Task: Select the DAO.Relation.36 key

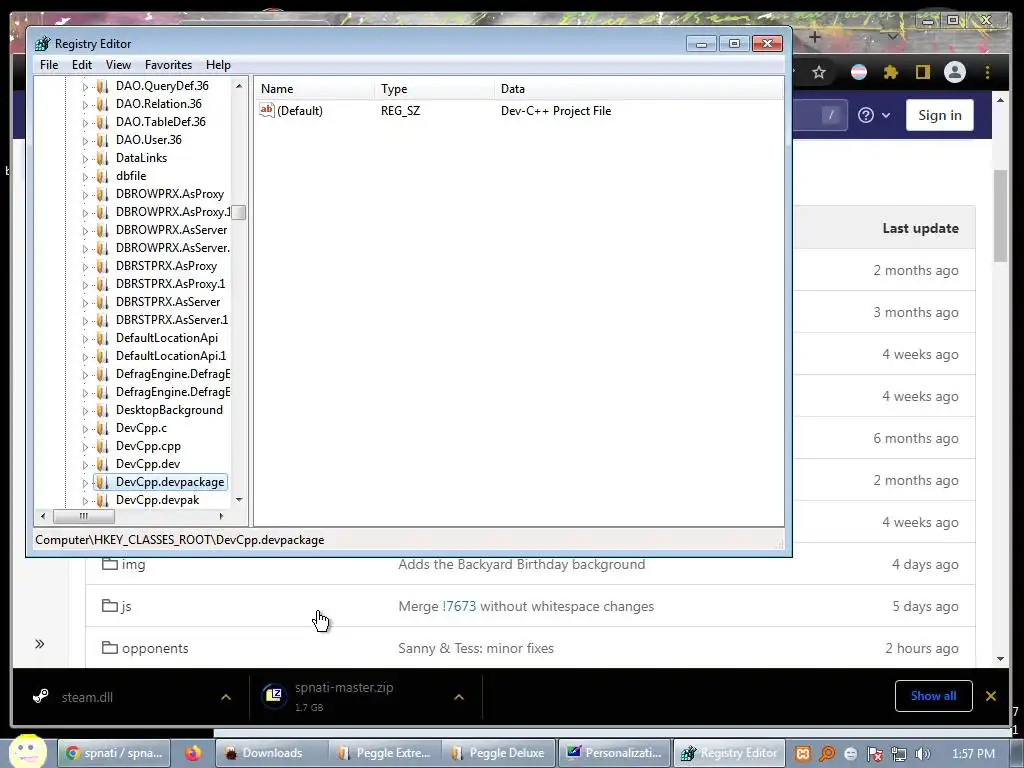Action: 159,104
